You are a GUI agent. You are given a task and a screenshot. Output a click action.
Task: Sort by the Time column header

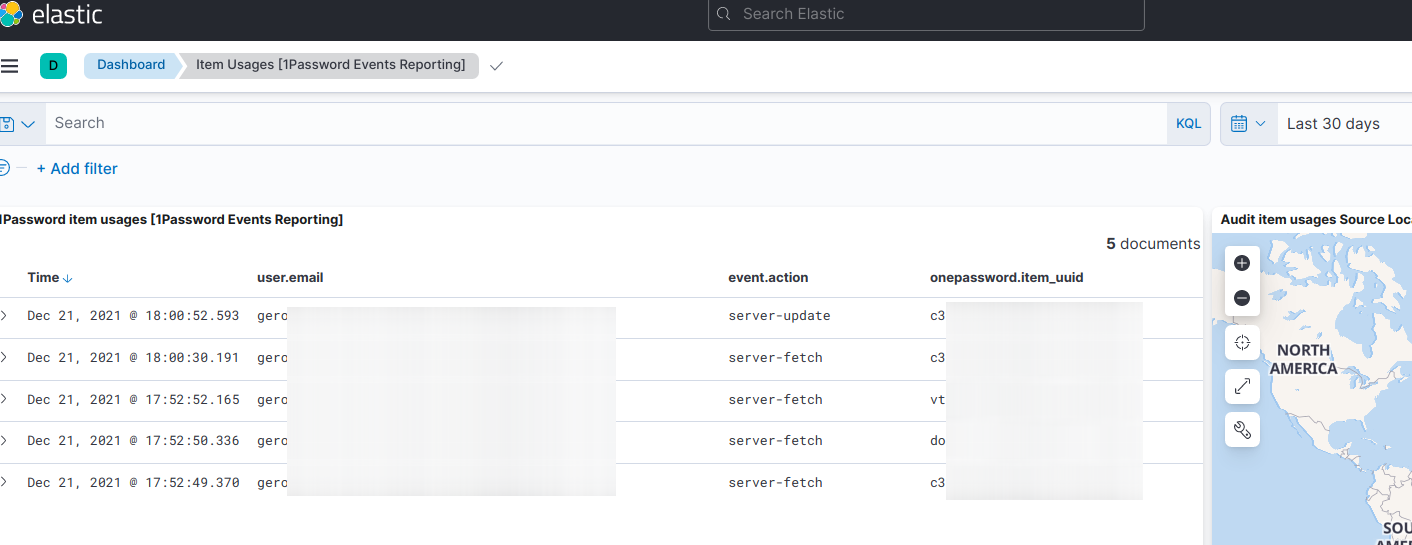50,277
